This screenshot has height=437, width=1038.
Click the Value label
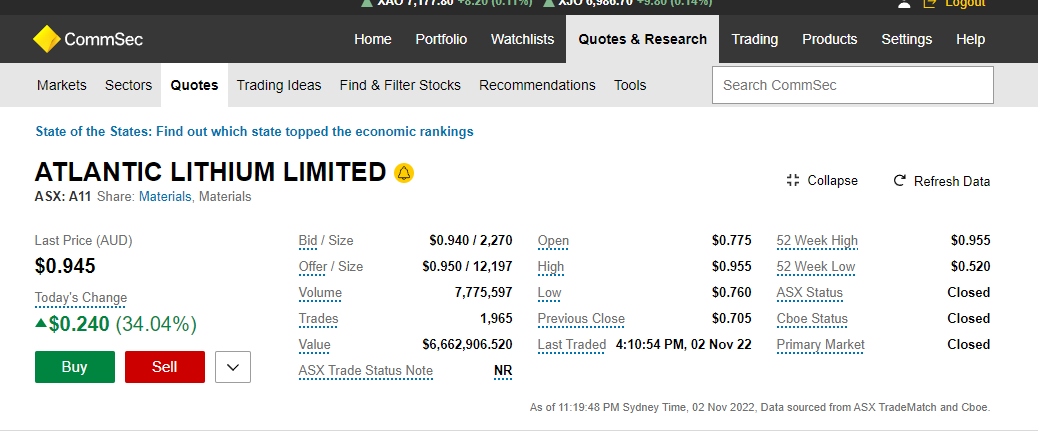[314, 344]
